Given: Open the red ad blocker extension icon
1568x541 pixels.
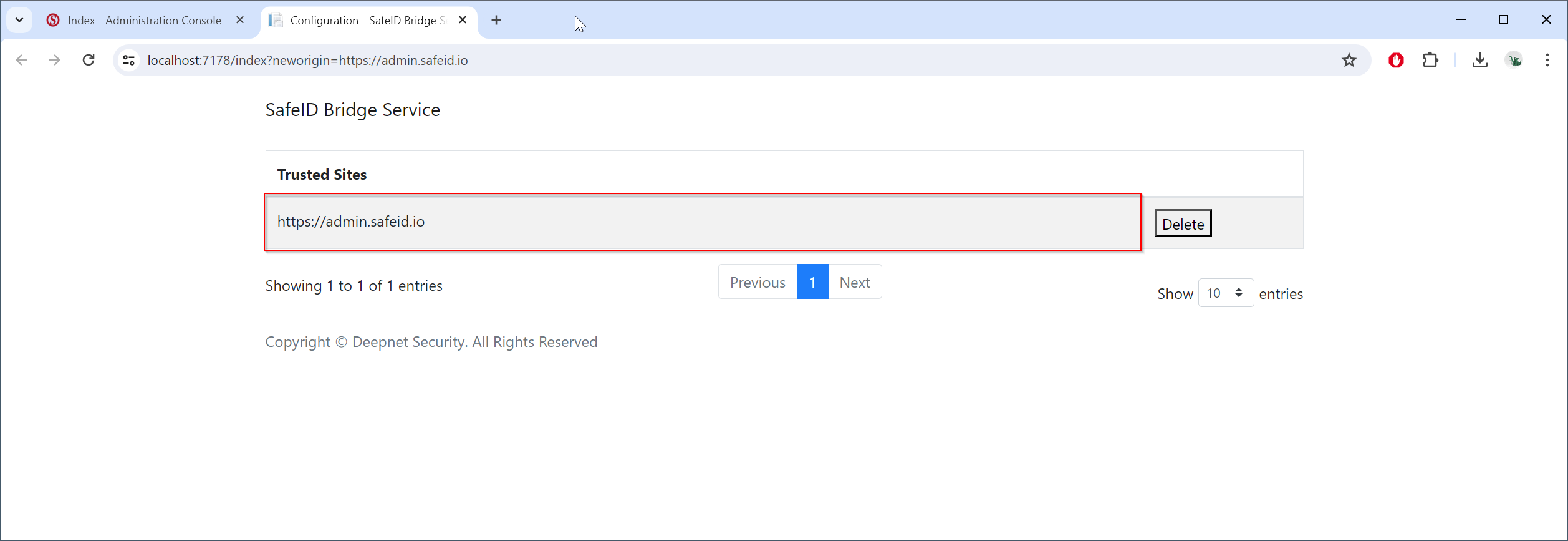Looking at the screenshot, I should click(x=1396, y=60).
